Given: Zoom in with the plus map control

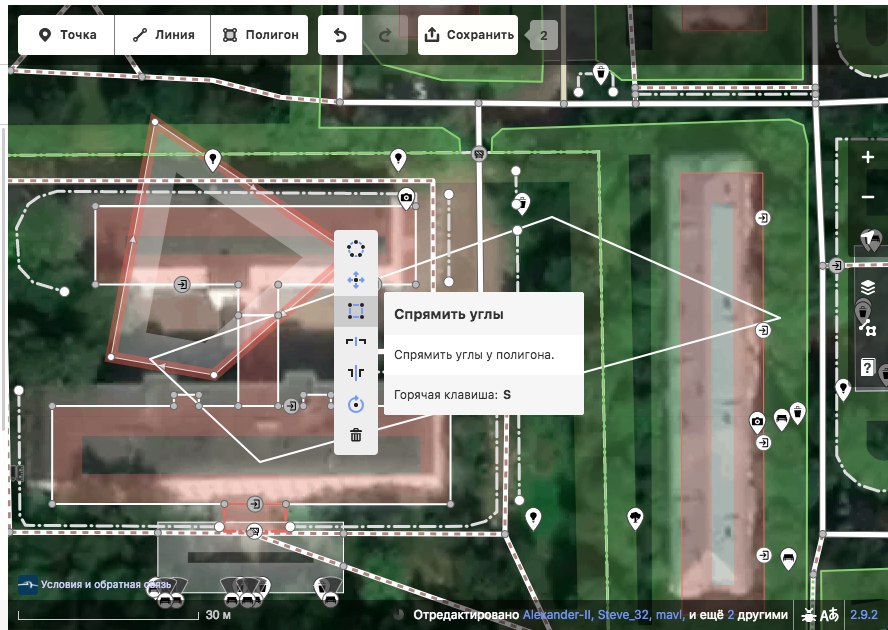Looking at the screenshot, I should click(x=868, y=157).
